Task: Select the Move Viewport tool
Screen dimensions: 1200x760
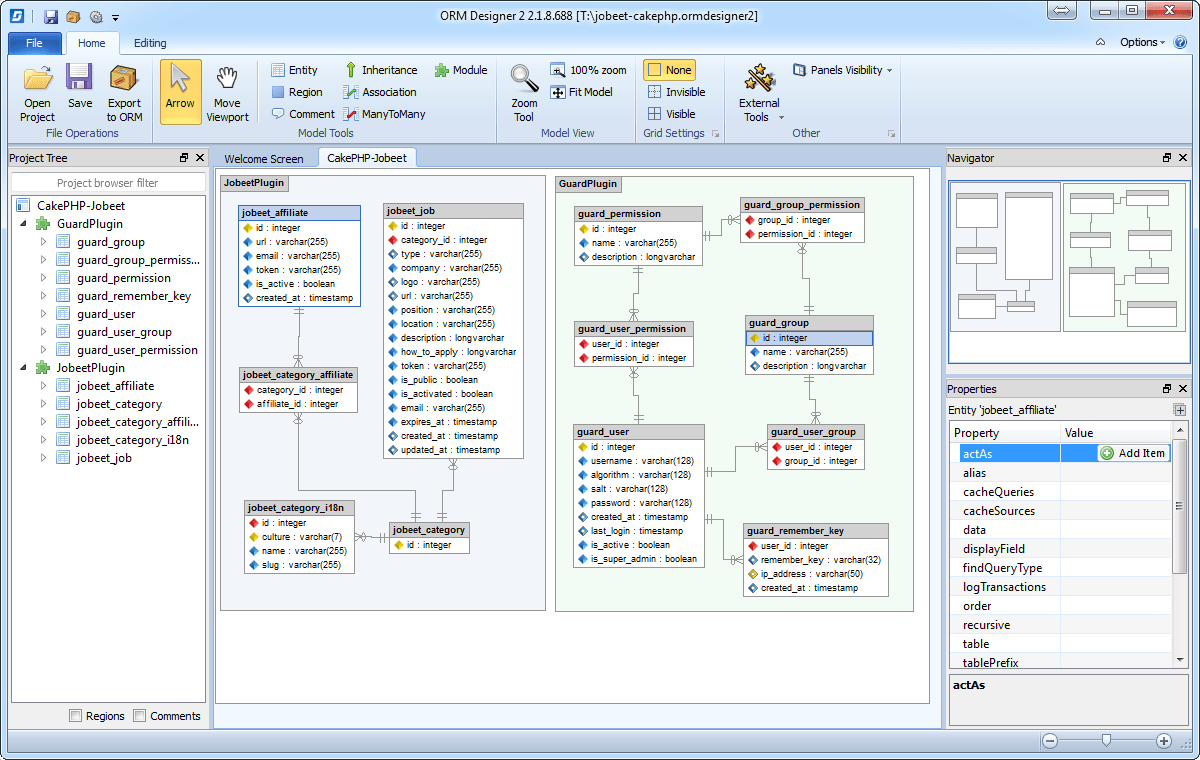Action: pyautogui.click(x=227, y=92)
